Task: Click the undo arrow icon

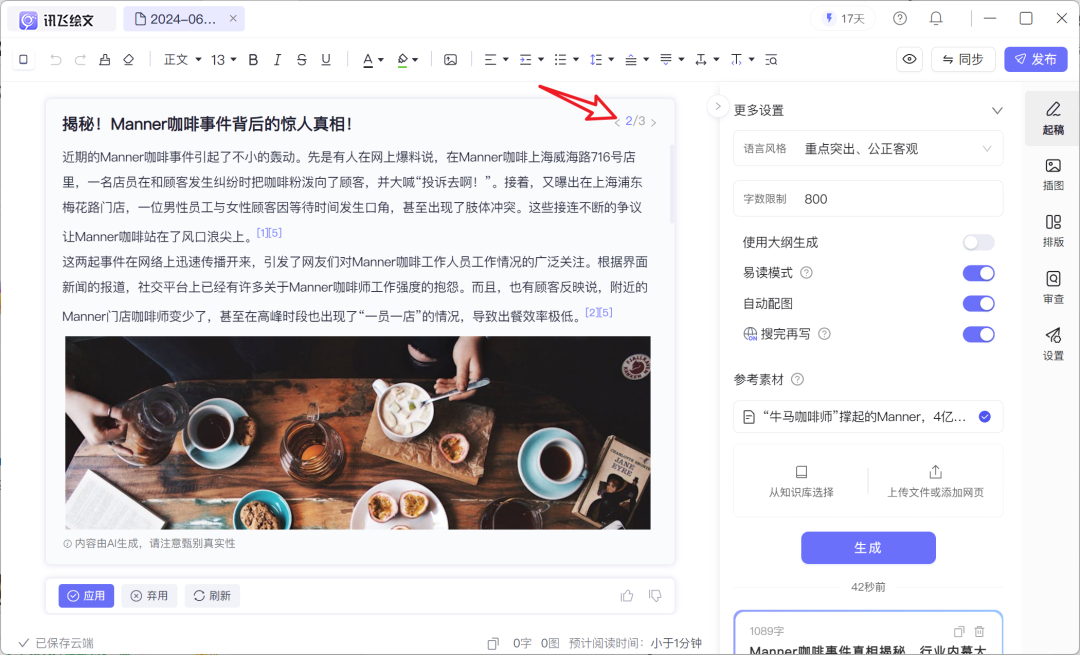Action: [56, 60]
